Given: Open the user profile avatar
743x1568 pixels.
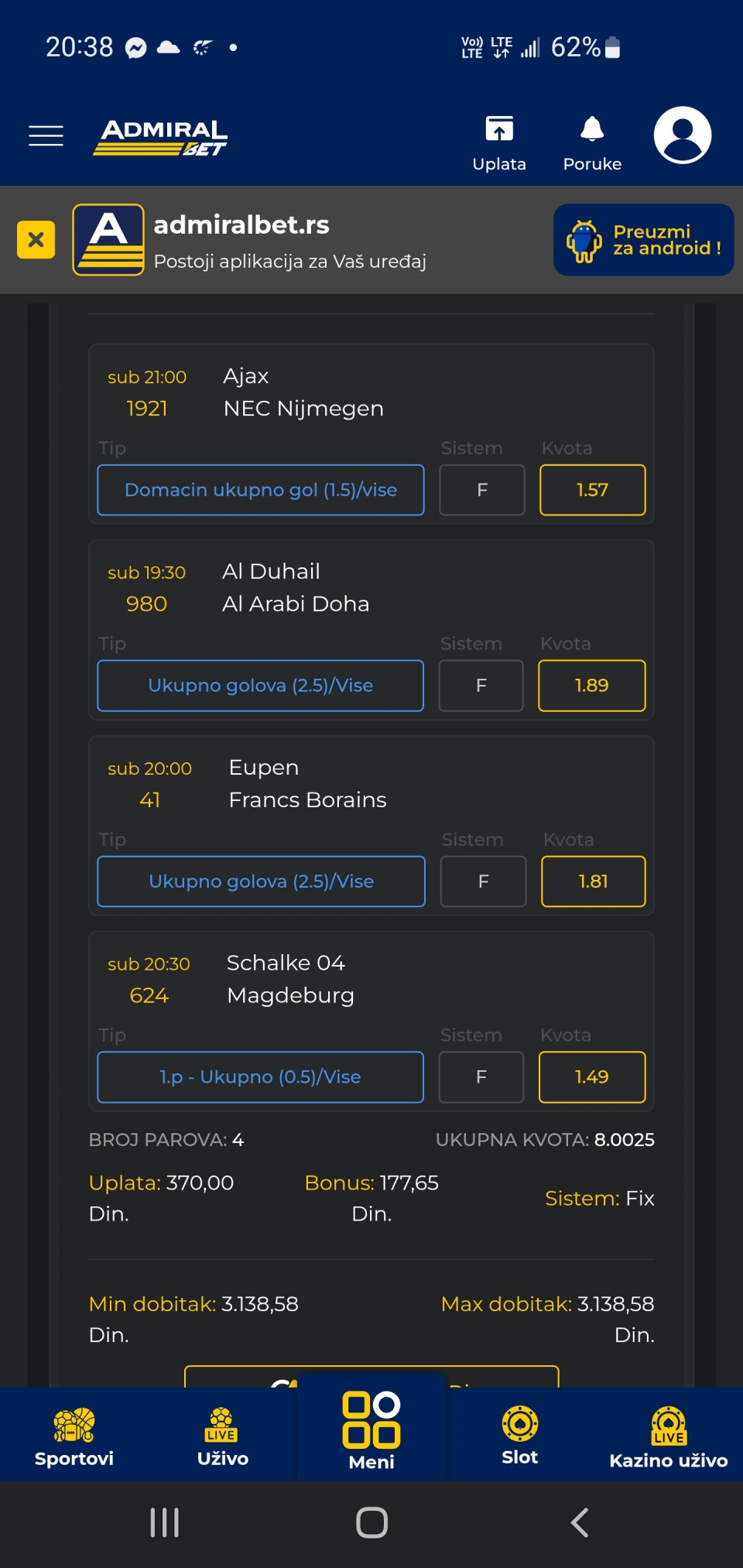Looking at the screenshot, I should pos(682,135).
